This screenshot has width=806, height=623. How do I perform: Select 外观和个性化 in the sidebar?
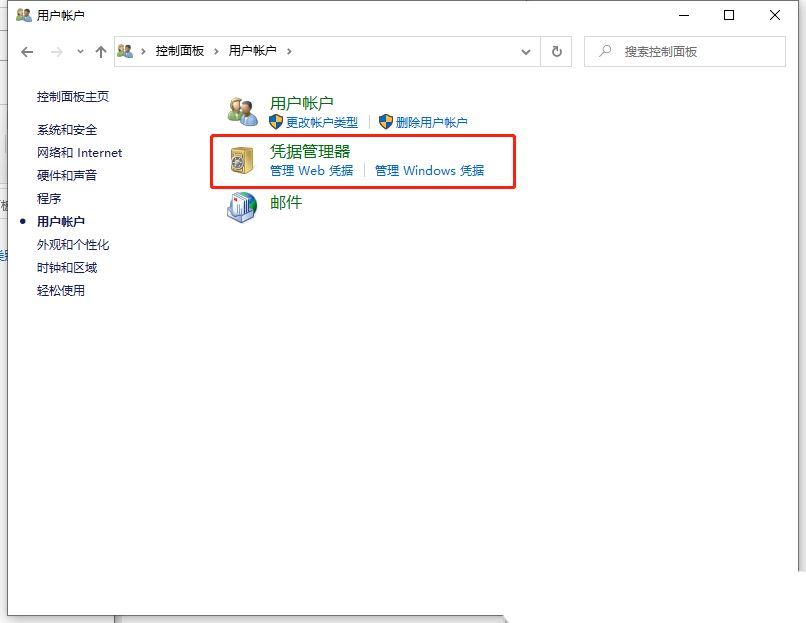[x=73, y=245]
